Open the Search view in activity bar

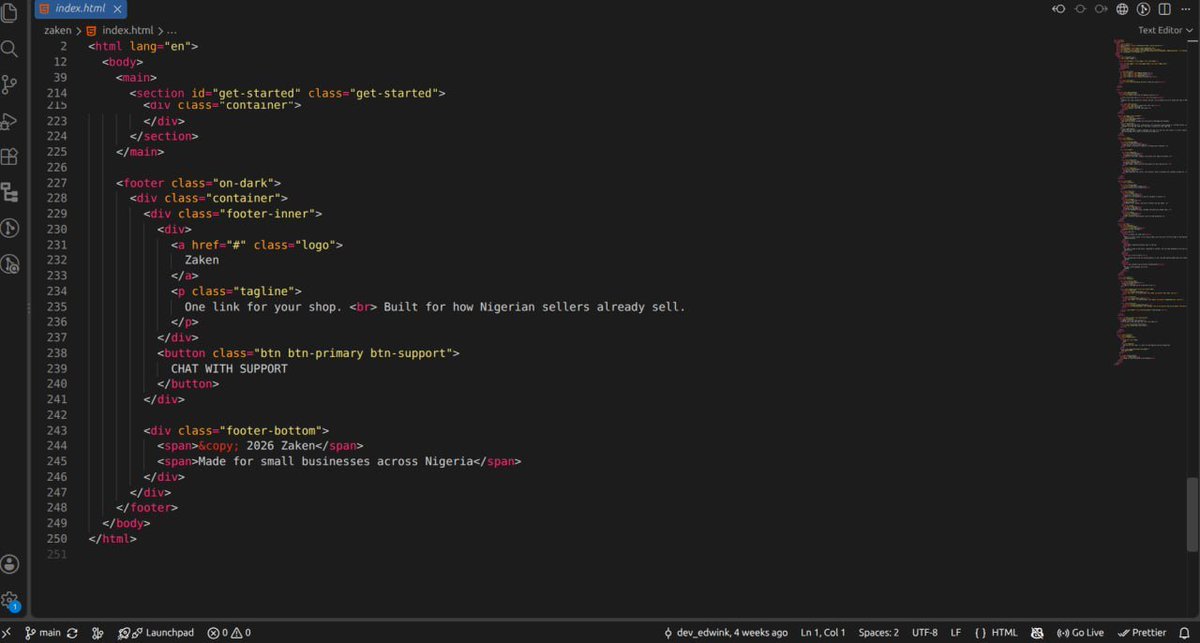(10, 48)
